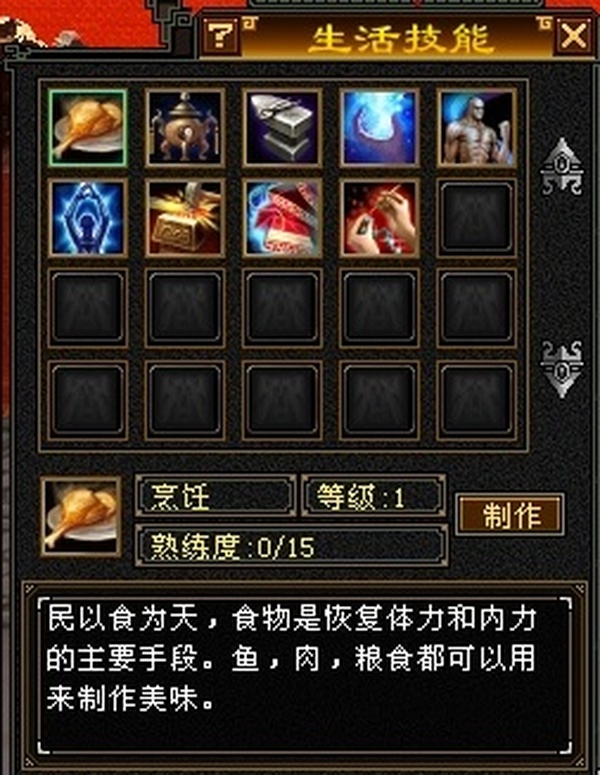Click the 熟练度 proficiency progress bar
The height and width of the screenshot is (775, 600).
[292, 546]
